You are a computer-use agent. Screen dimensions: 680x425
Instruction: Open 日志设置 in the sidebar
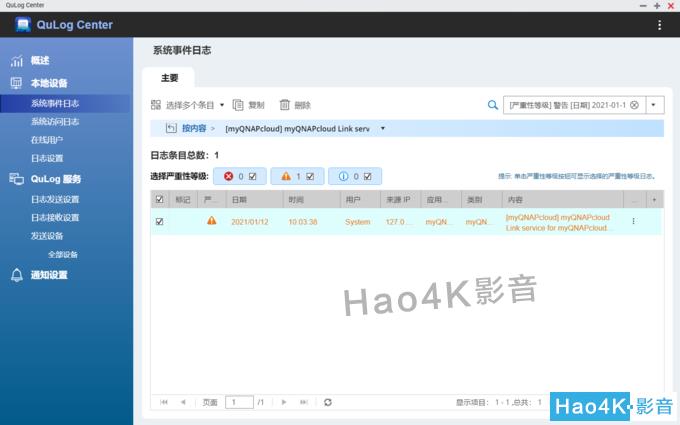pos(47,158)
